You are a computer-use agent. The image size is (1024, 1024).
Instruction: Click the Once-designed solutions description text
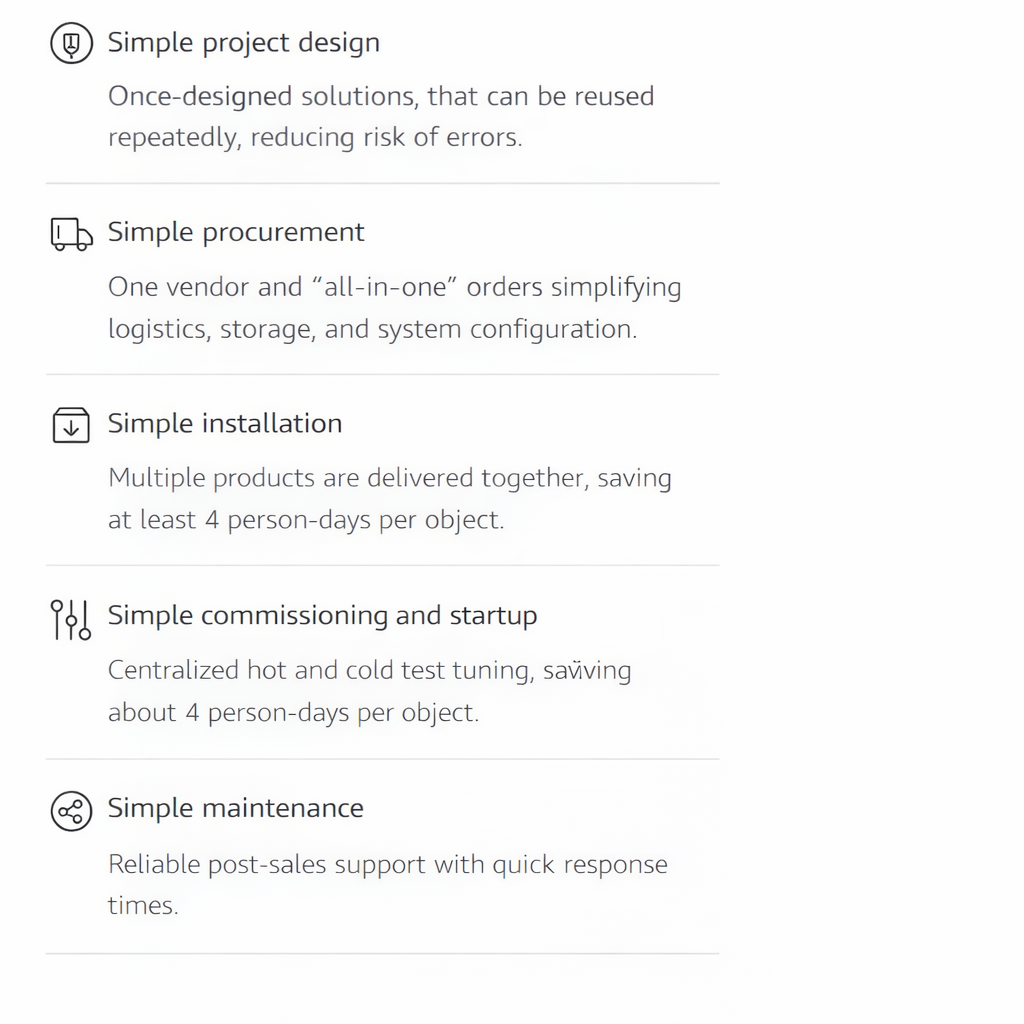click(381, 97)
